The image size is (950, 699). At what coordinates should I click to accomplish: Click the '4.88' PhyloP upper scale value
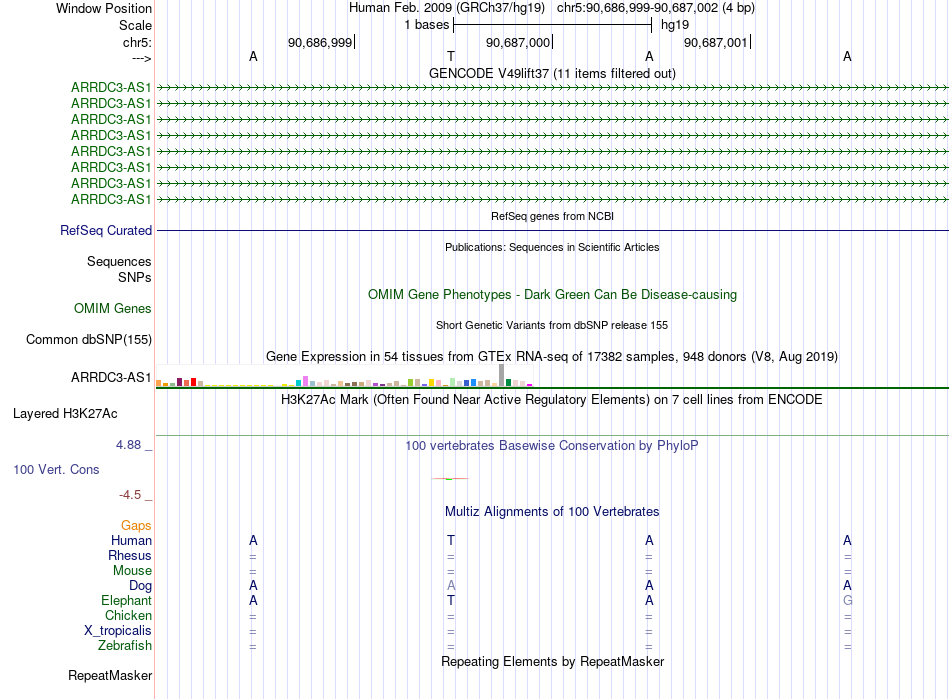click(128, 445)
